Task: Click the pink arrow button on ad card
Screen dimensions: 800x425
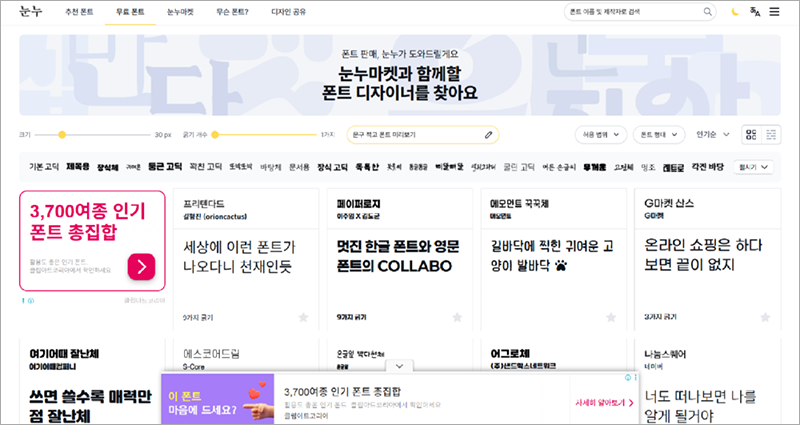Action: coord(141,266)
